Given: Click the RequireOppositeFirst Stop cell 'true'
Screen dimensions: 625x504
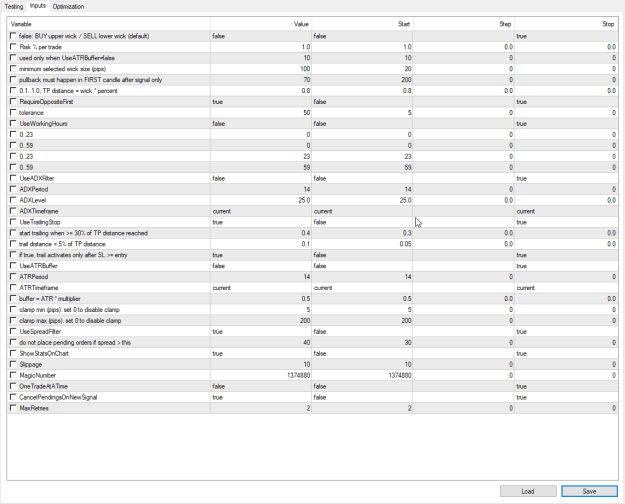Looking at the screenshot, I should pyautogui.click(x=566, y=102).
